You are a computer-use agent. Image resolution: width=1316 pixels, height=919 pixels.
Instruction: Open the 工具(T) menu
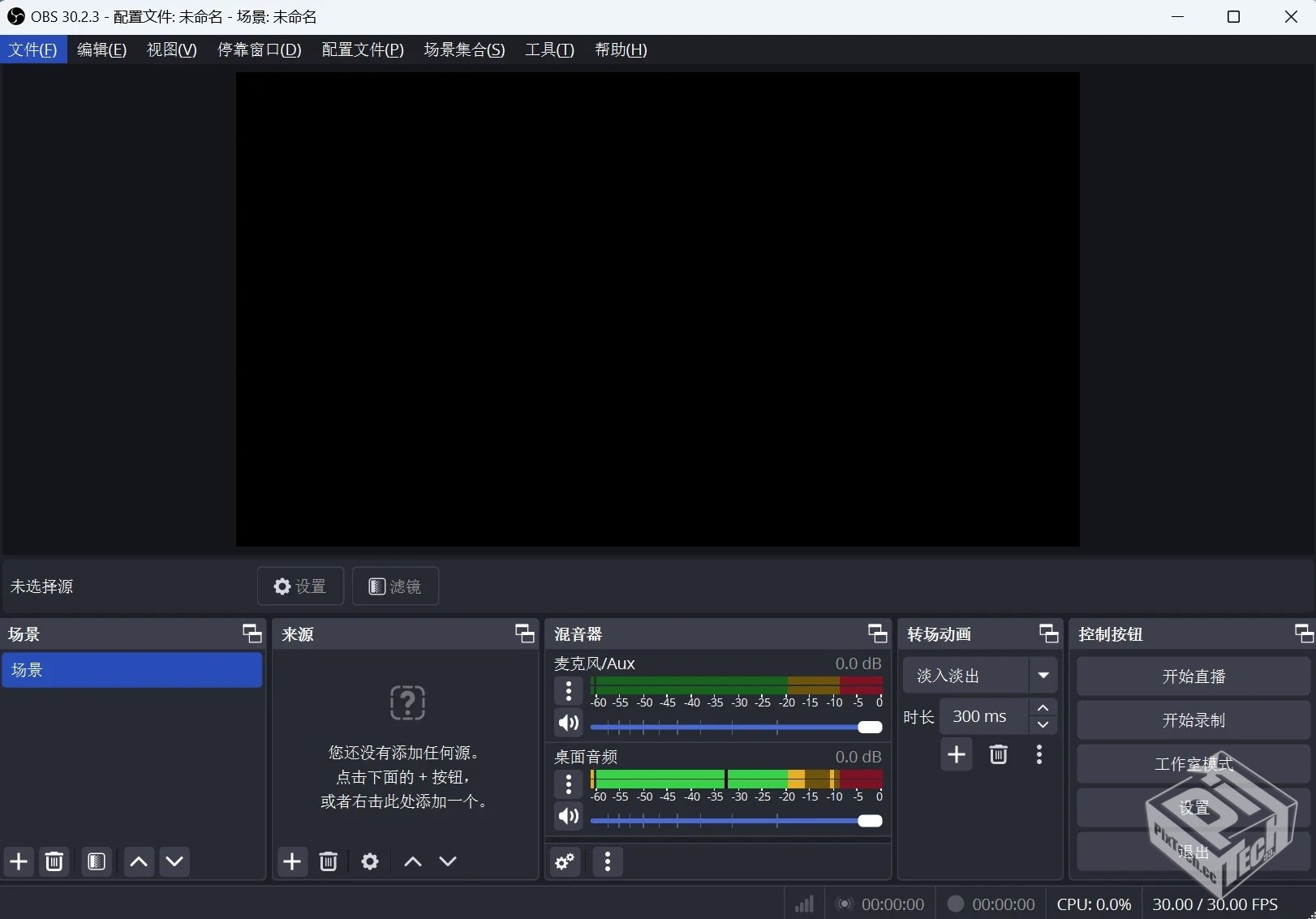[x=549, y=49]
